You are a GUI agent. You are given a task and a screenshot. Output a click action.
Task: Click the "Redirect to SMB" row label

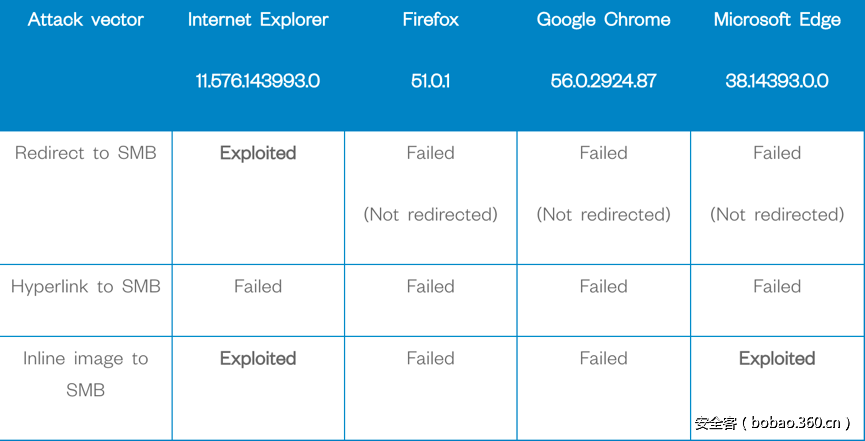[x=85, y=153]
